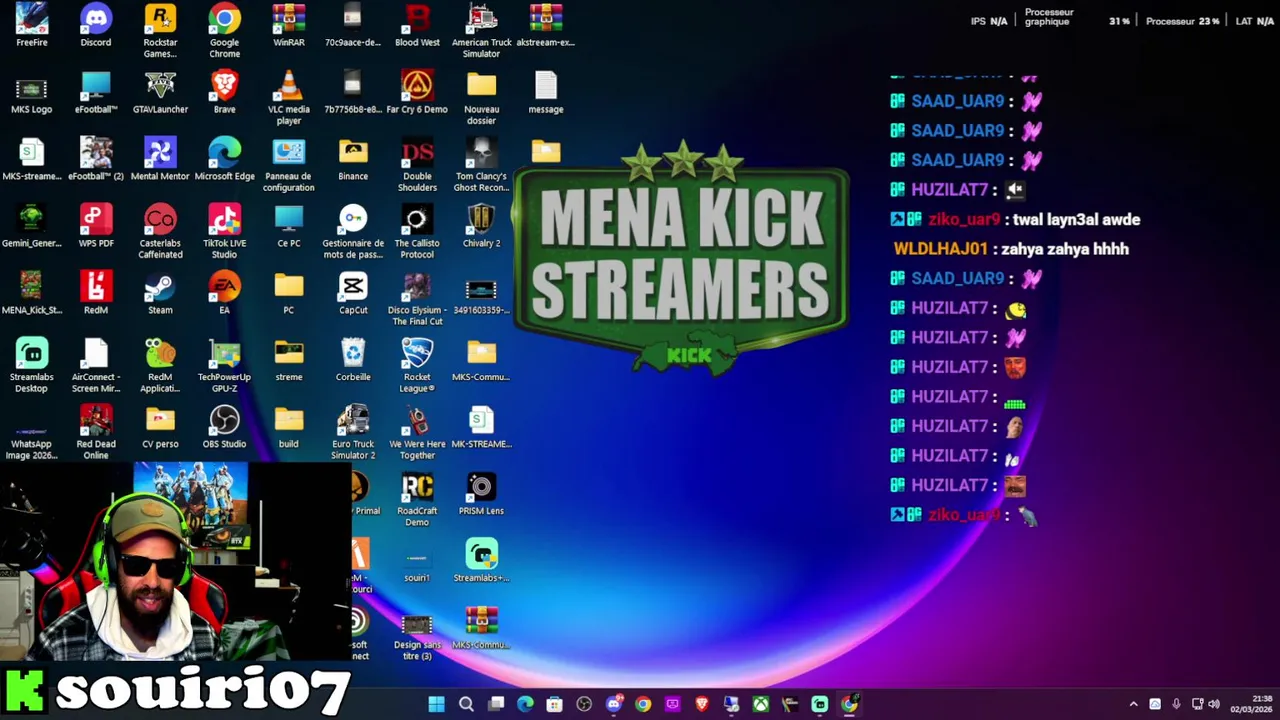Open Task View on the taskbar
The width and height of the screenshot is (1280, 720).
tap(496, 704)
